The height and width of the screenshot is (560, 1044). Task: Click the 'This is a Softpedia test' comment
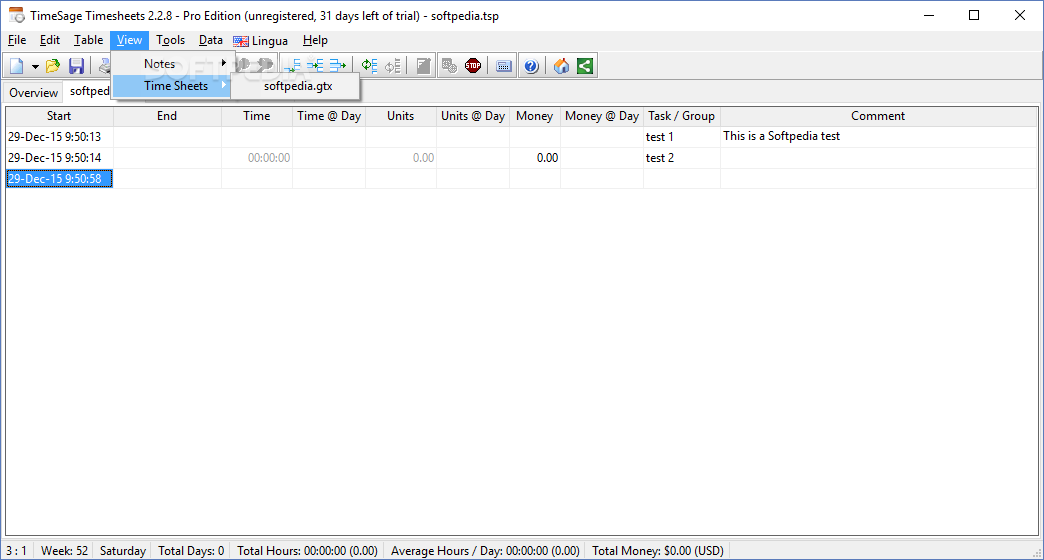click(x=782, y=136)
